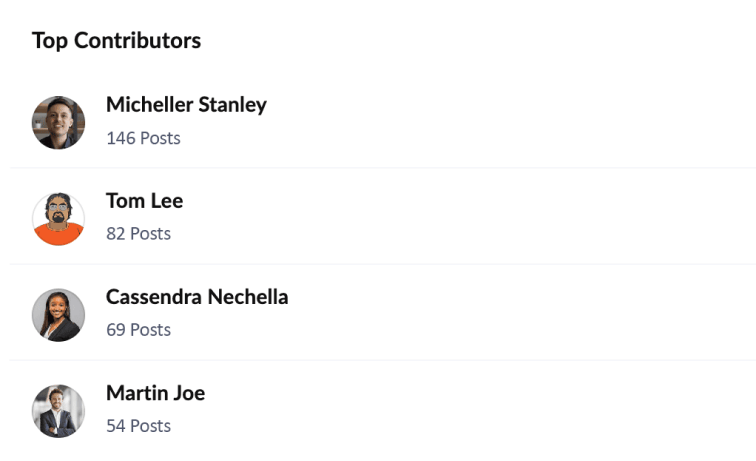
Task: Click the Tom Lee name
Action: (144, 201)
